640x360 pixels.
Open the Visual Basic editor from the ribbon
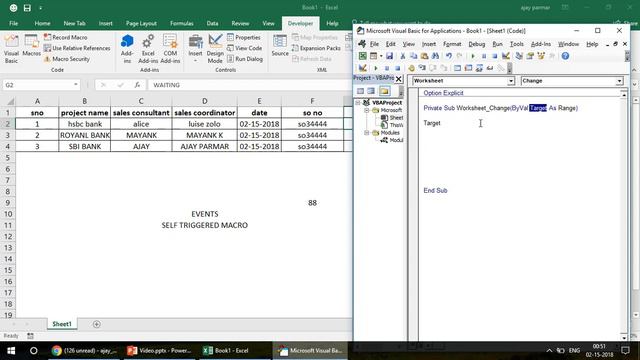[x=11, y=49]
